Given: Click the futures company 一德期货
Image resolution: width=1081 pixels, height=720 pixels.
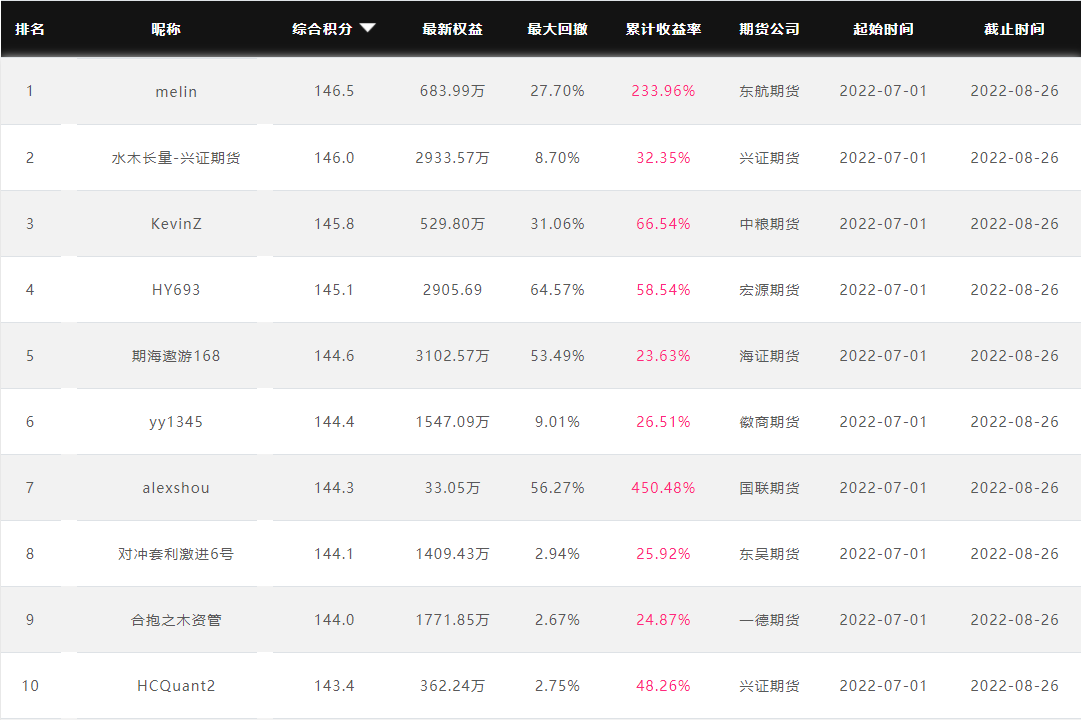Looking at the screenshot, I should (769, 620).
